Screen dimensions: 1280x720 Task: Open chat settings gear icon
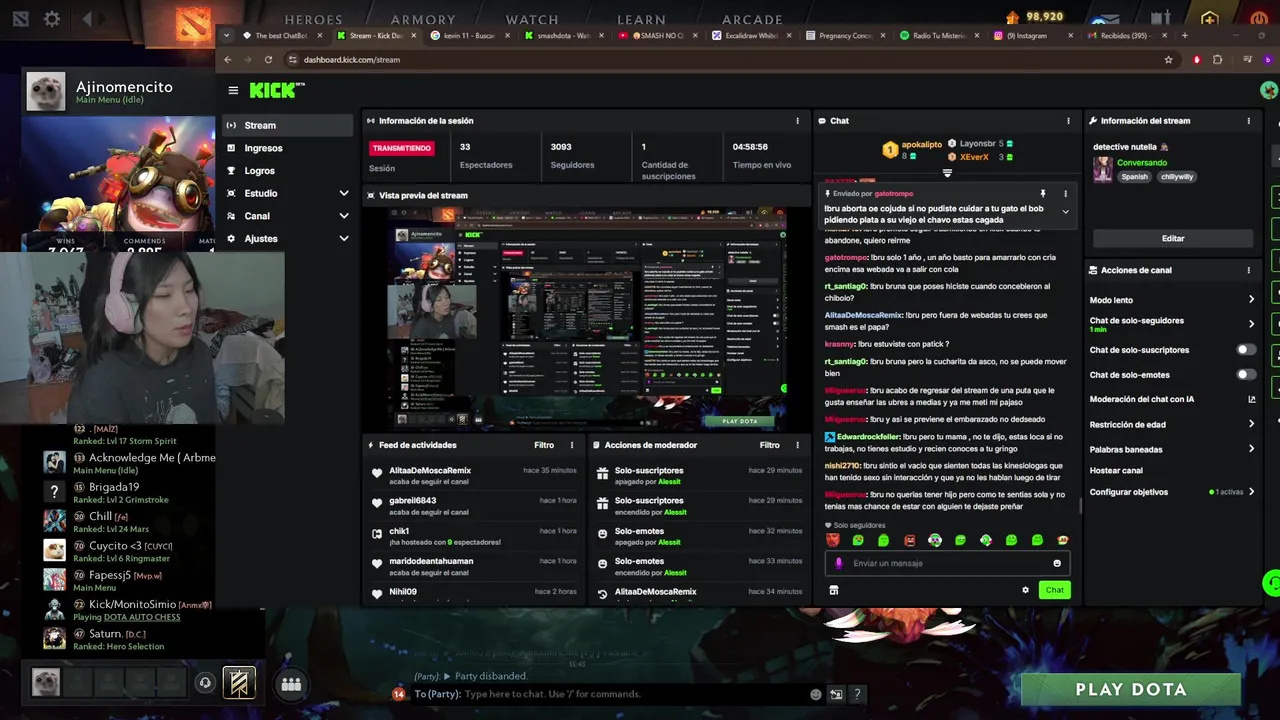[x=1025, y=590]
